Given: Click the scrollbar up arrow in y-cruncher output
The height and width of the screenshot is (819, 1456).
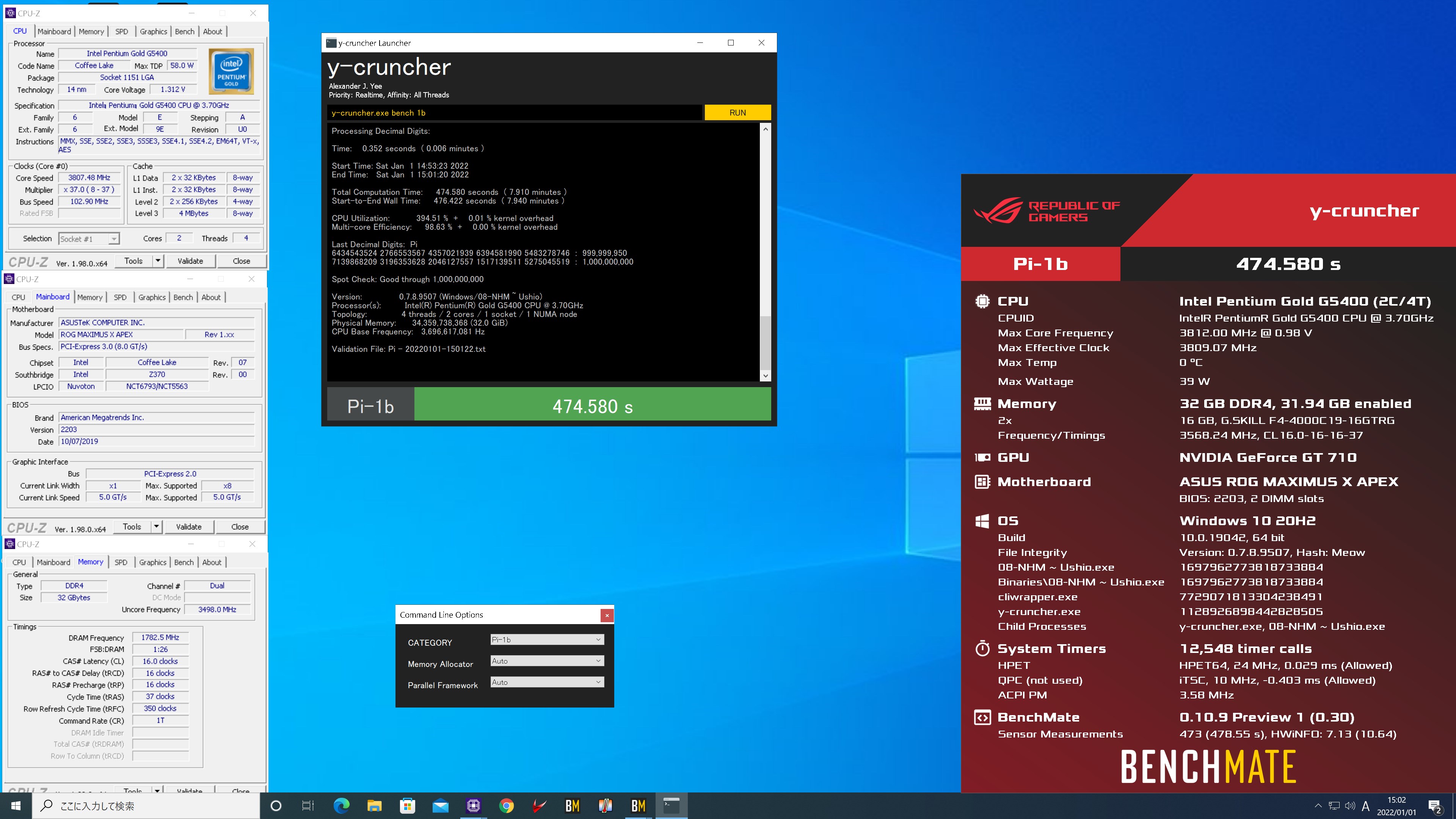Looking at the screenshot, I should click(x=765, y=129).
